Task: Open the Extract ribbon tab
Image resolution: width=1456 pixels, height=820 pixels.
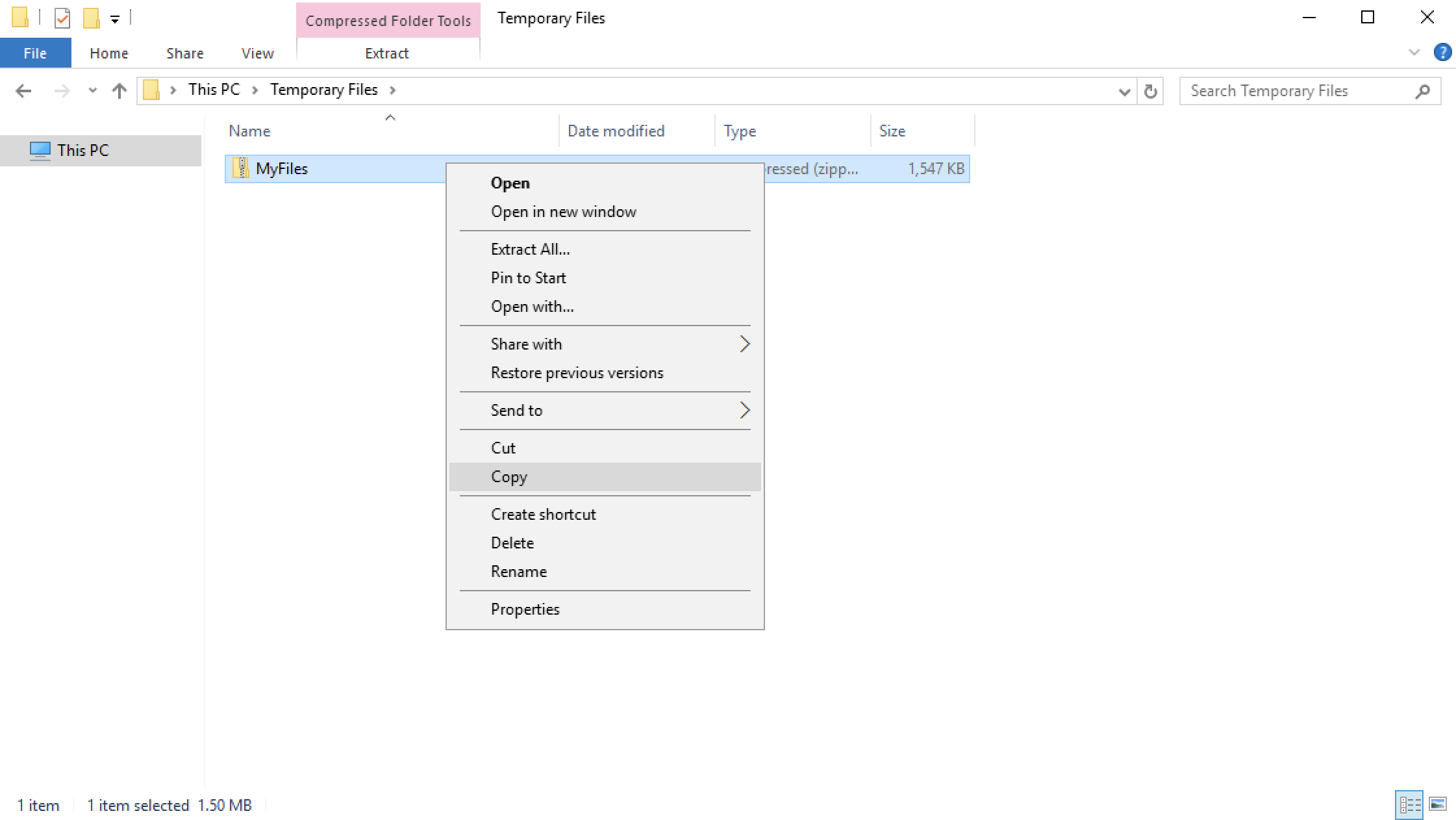Action: 387,53
